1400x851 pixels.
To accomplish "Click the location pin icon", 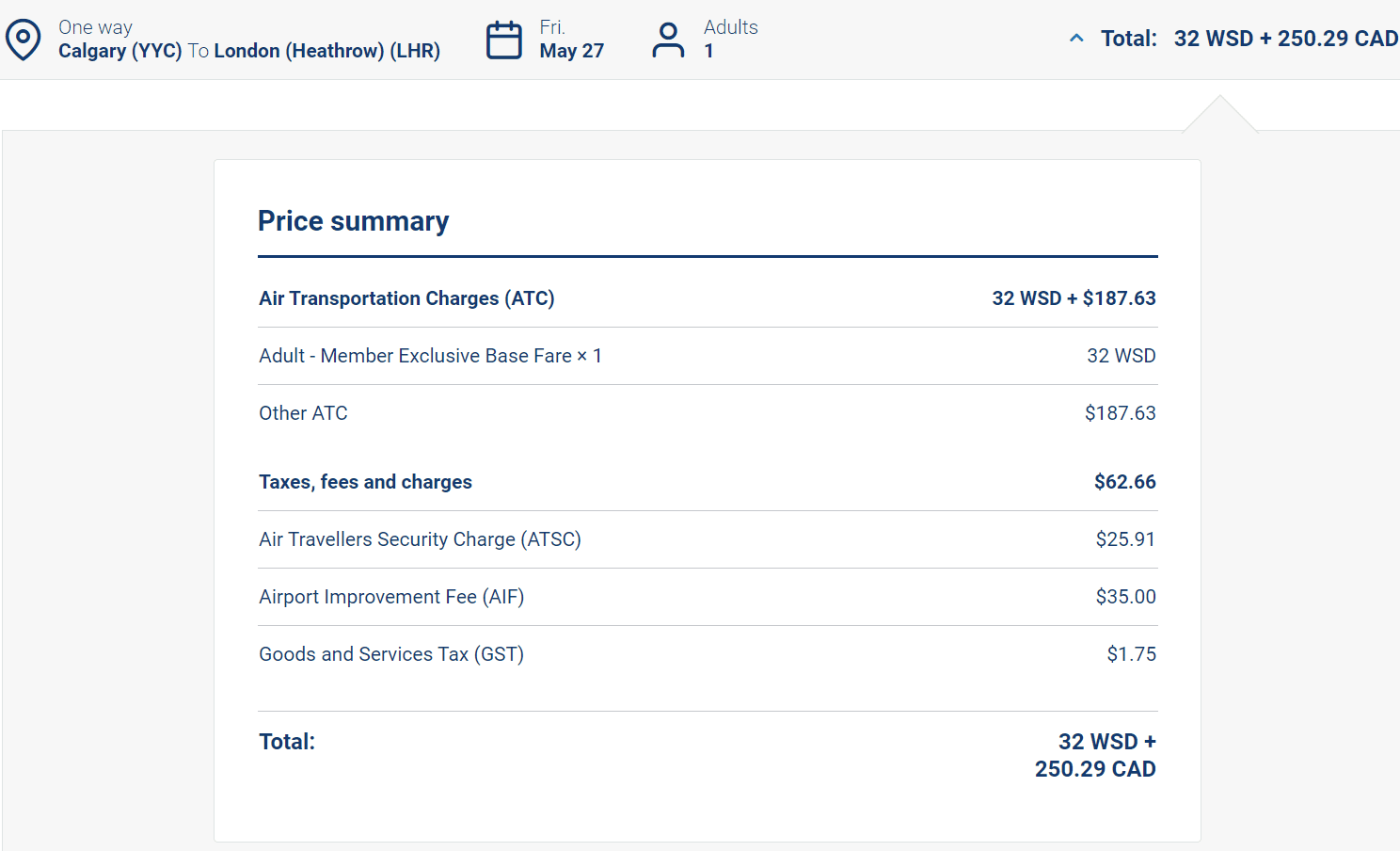I will click(24, 40).
